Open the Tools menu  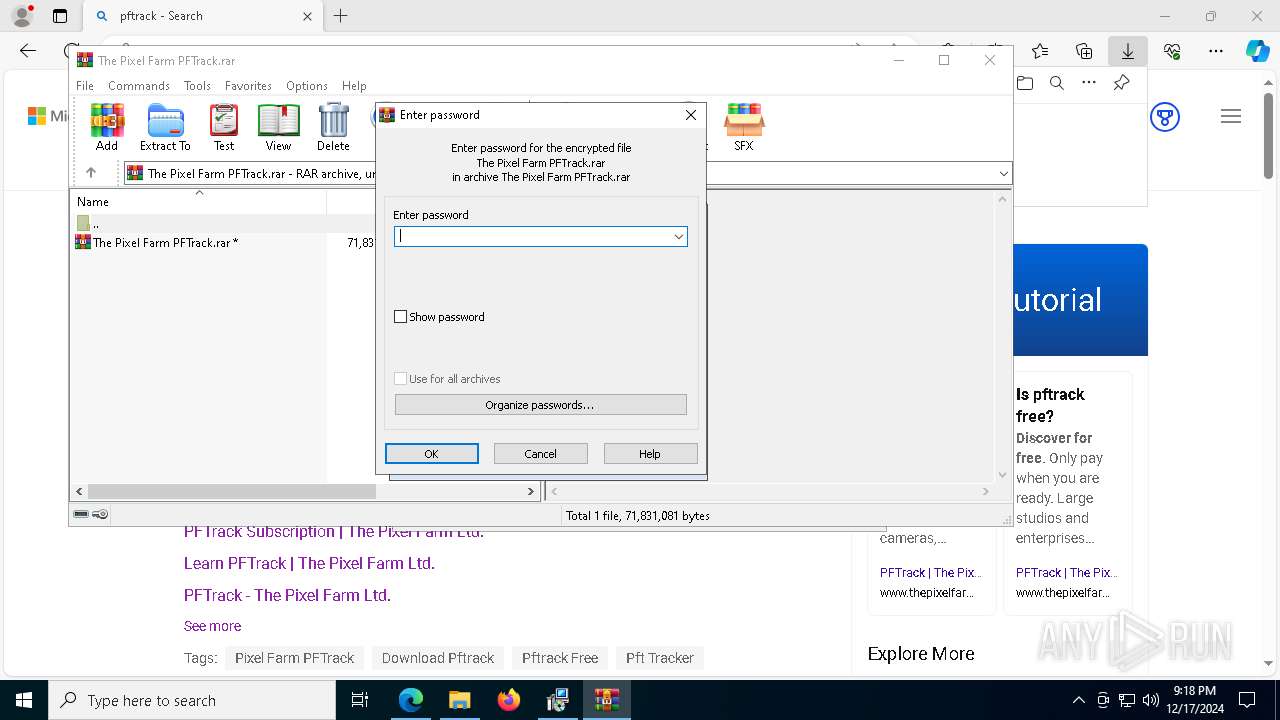(197, 86)
